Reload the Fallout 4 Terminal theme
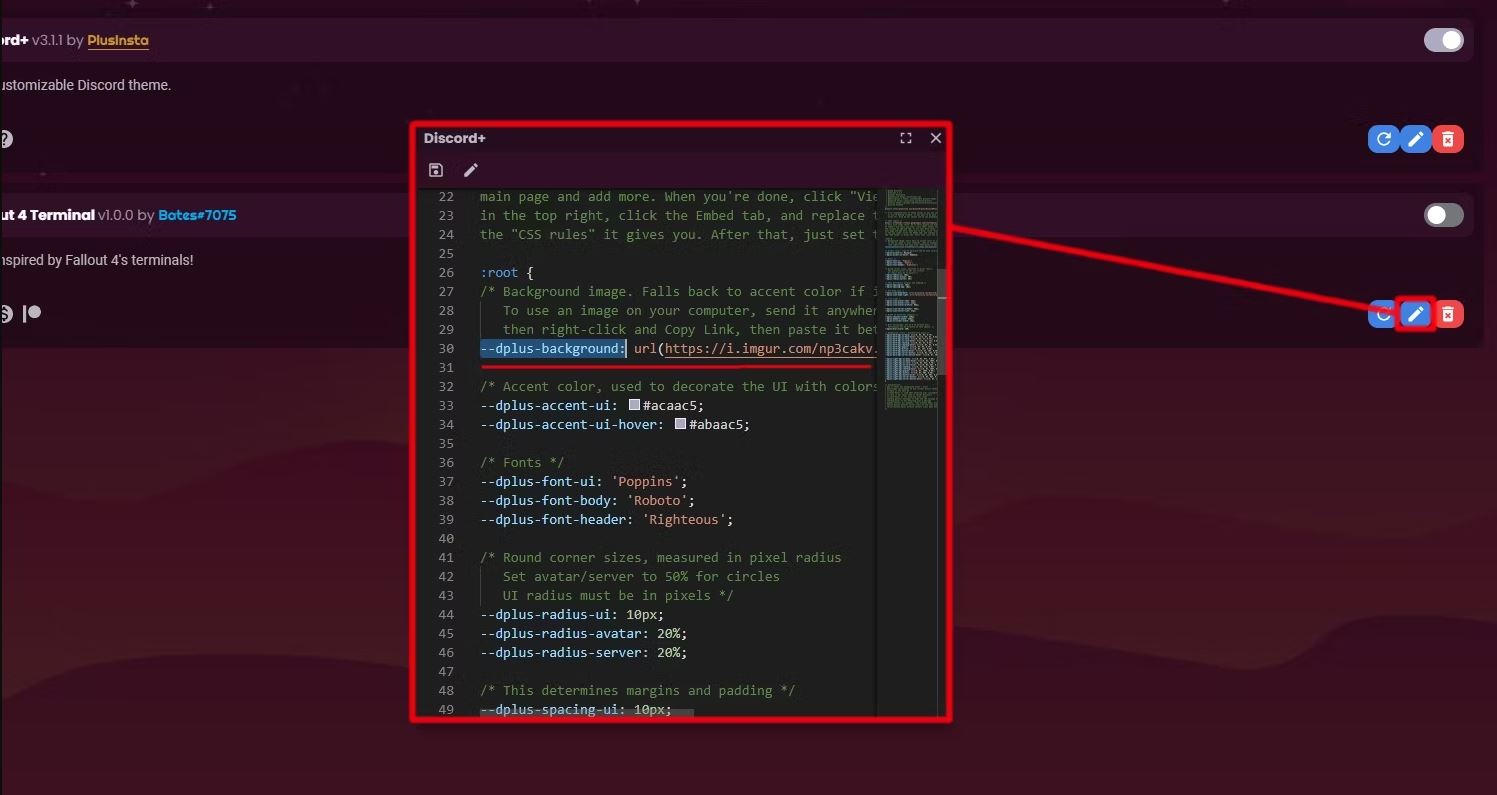This screenshot has height=795, width=1497. coord(1381,314)
